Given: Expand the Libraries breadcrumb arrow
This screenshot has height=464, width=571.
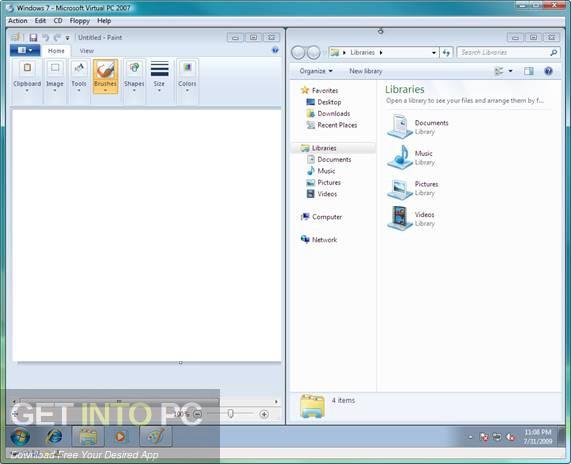Looking at the screenshot, I should 381,52.
